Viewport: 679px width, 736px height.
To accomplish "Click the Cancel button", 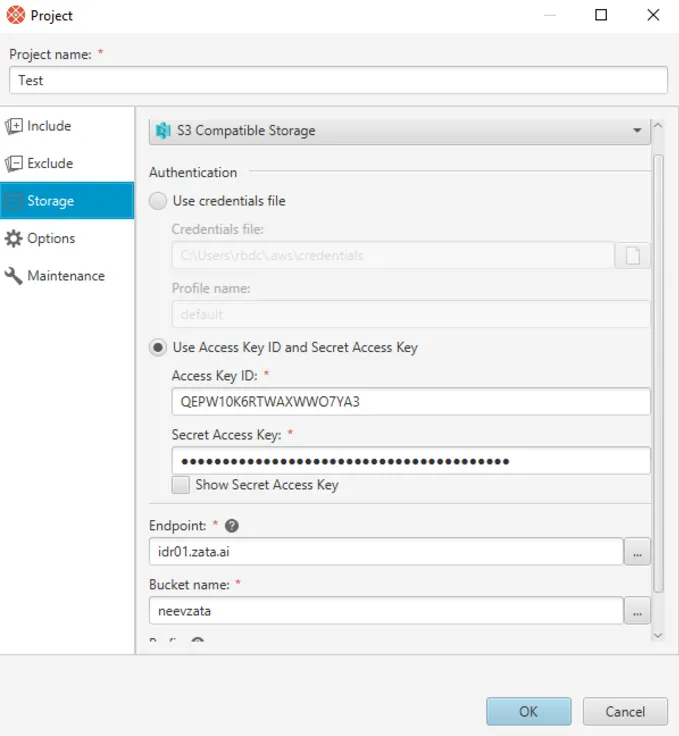I will click(x=625, y=712).
